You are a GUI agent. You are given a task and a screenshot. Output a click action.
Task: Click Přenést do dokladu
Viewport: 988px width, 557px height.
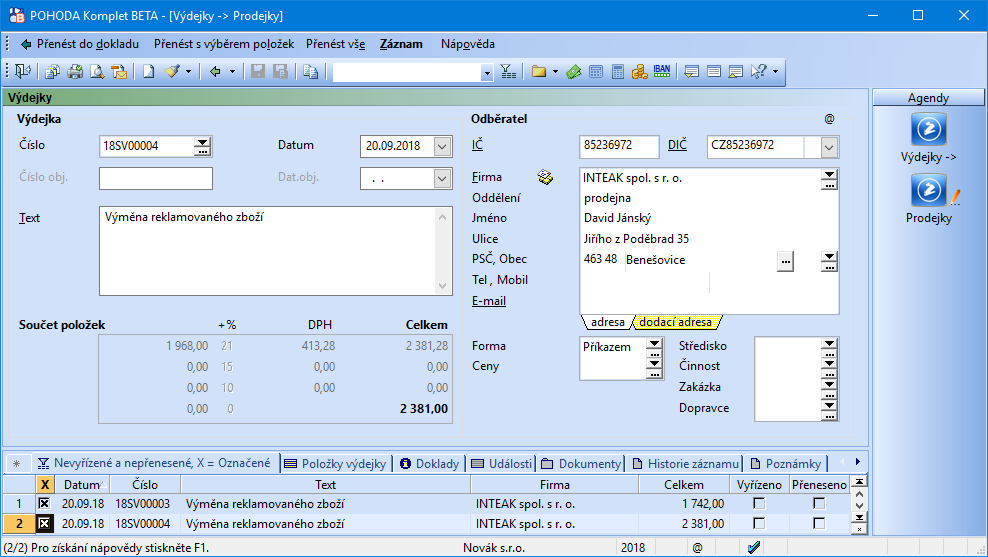(79, 44)
